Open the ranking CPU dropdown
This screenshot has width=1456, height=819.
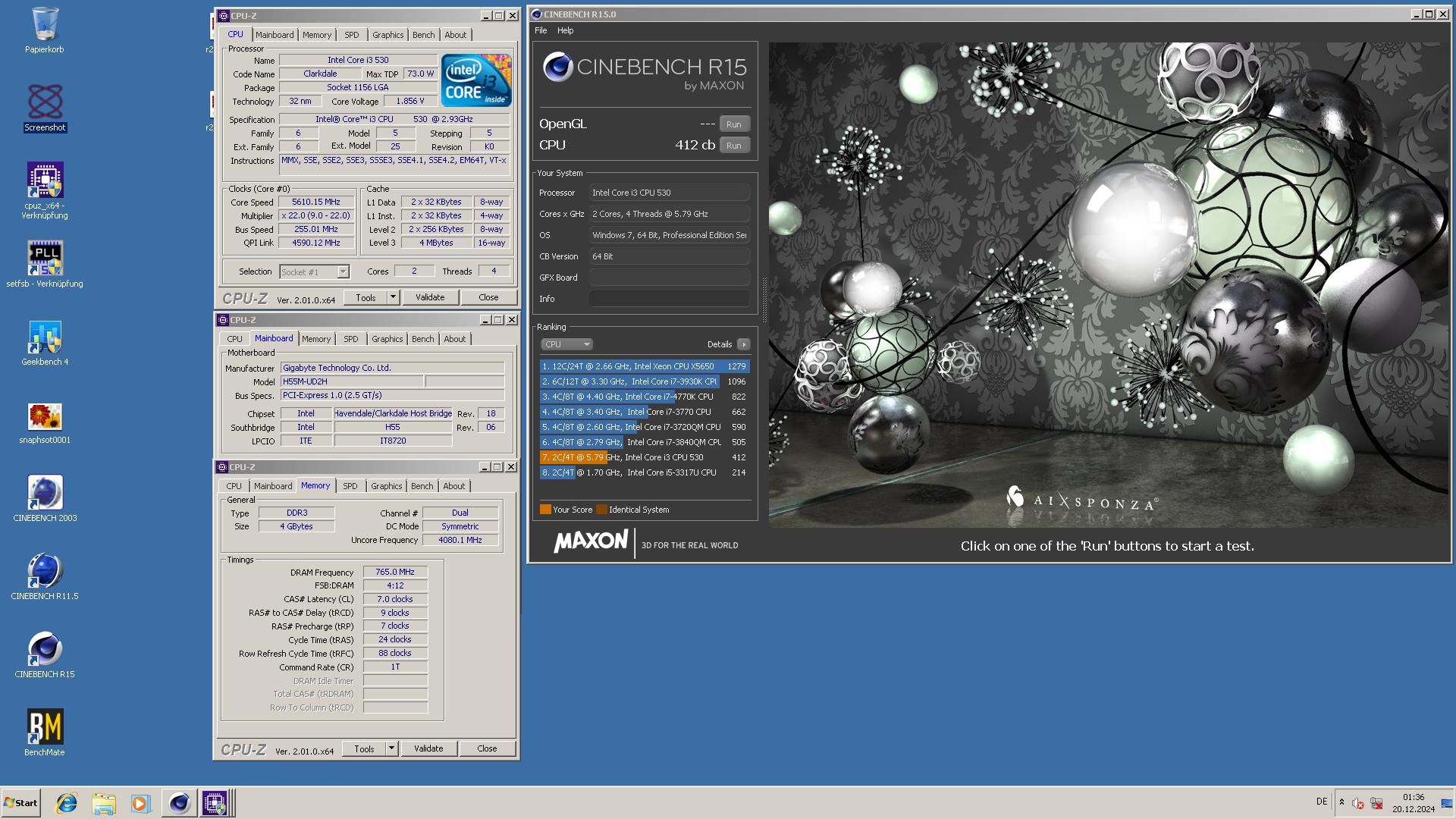(566, 344)
